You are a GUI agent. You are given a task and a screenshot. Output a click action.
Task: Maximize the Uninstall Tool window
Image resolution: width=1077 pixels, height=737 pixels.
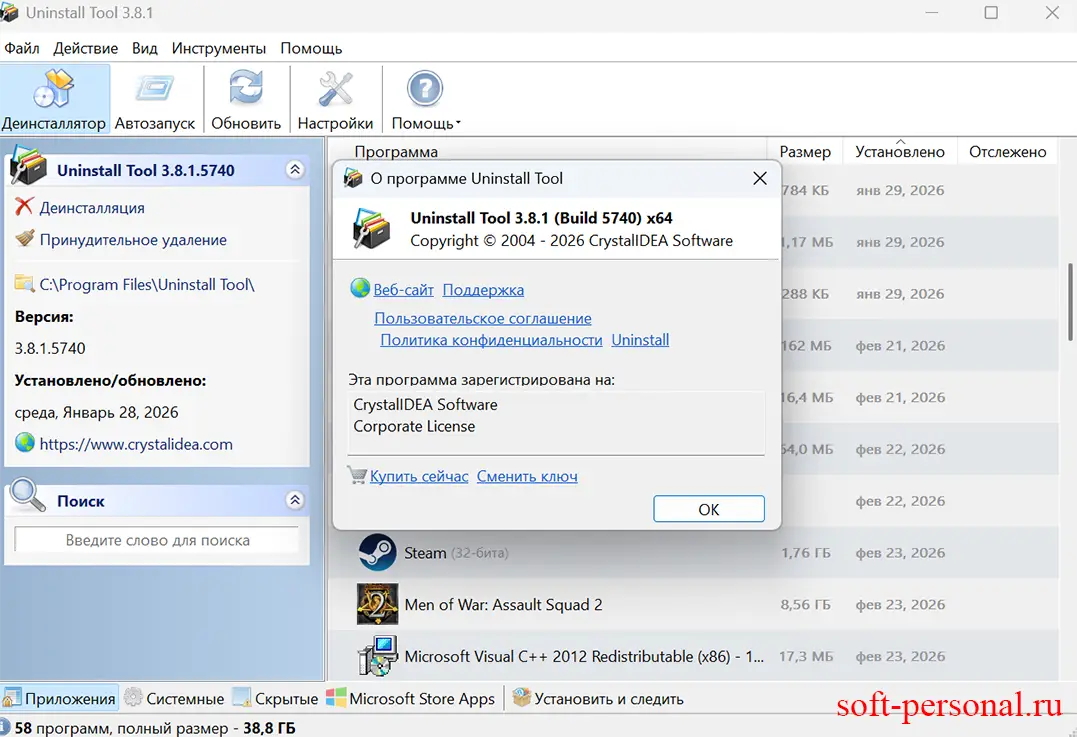click(x=991, y=13)
